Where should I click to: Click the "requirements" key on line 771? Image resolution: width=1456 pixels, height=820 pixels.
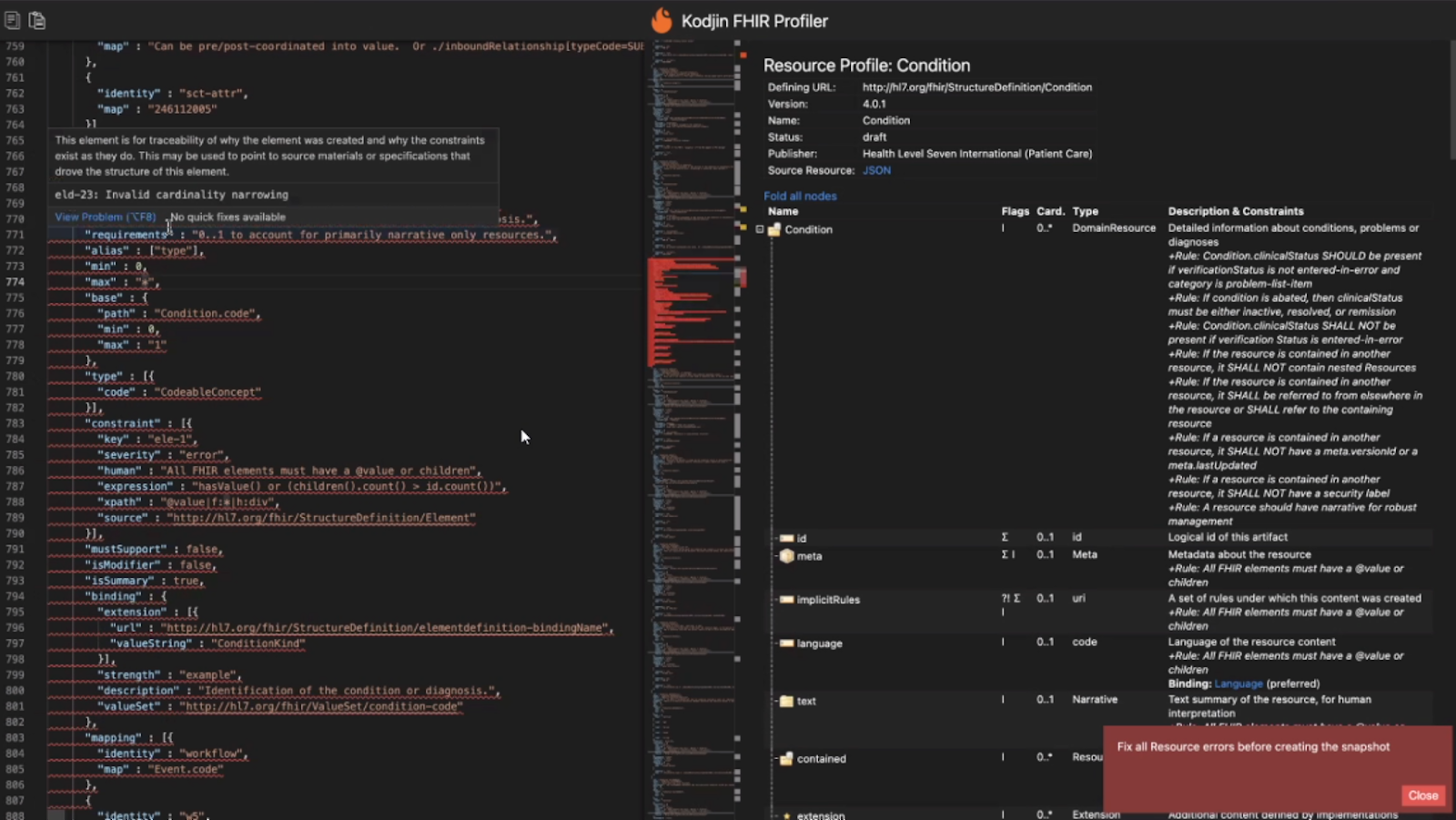pyautogui.click(x=129, y=235)
